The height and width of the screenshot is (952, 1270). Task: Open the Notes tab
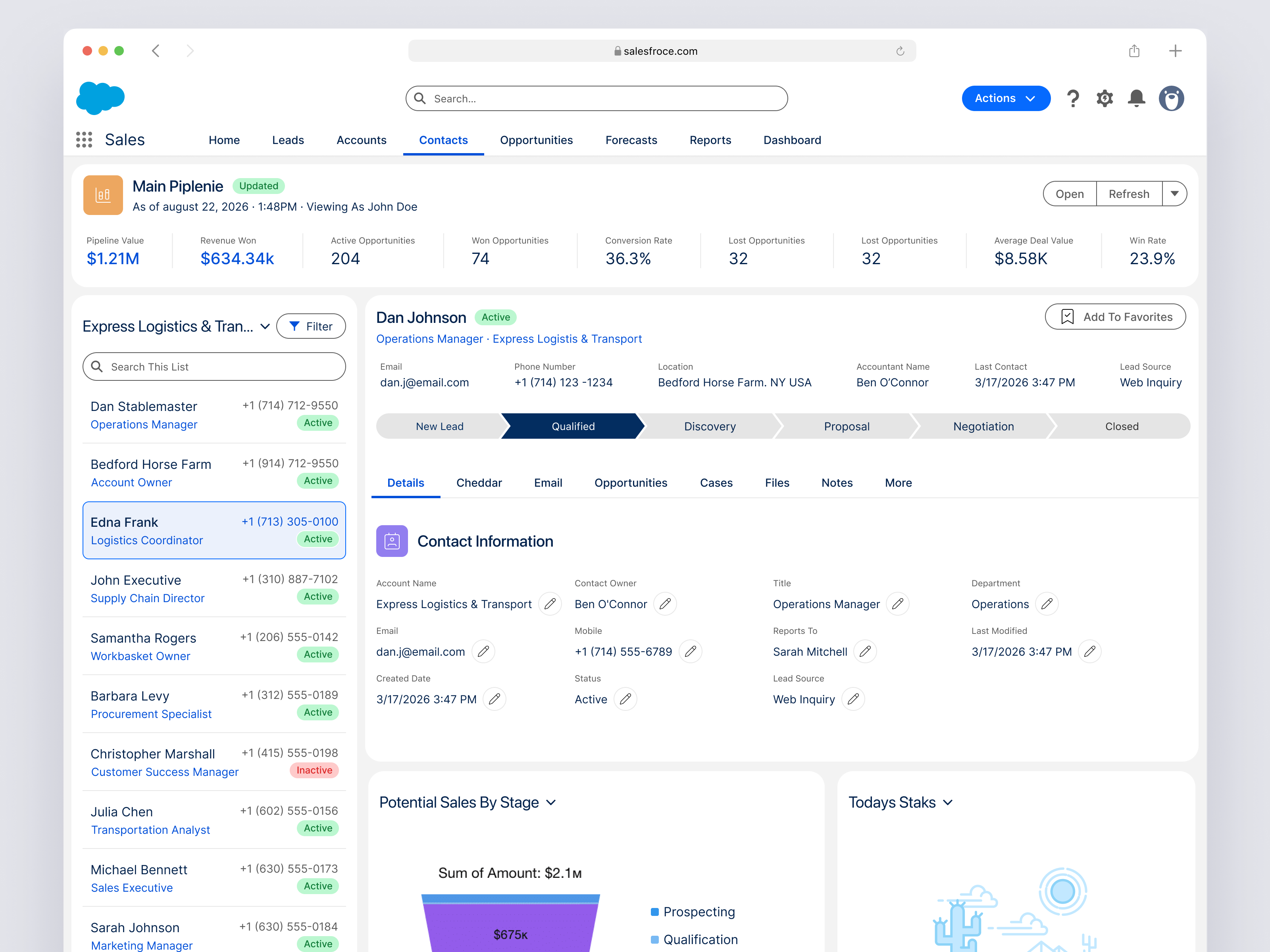tap(837, 483)
